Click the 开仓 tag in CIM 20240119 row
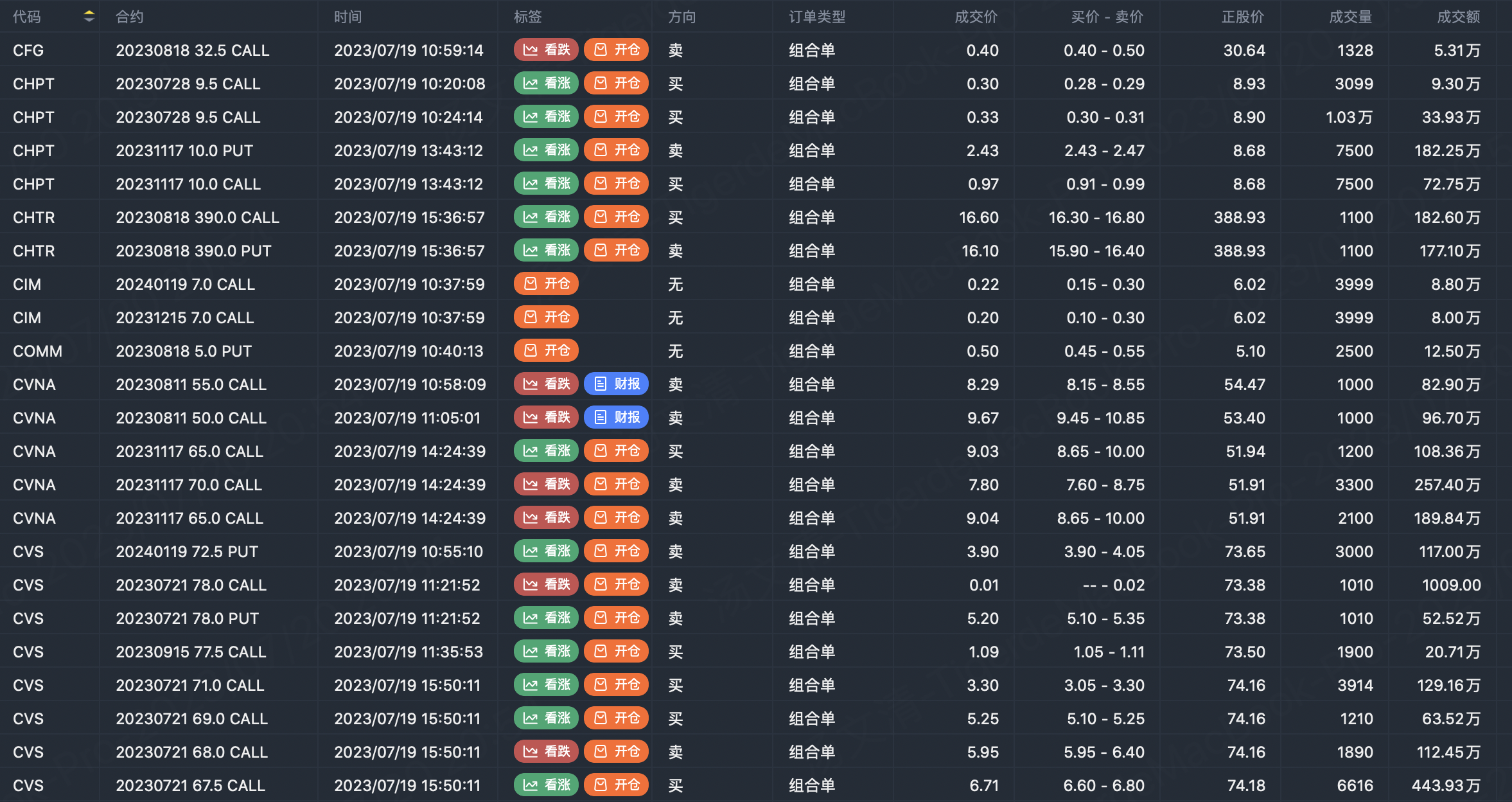This screenshot has width=1512, height=802. (x=546, y=284)
